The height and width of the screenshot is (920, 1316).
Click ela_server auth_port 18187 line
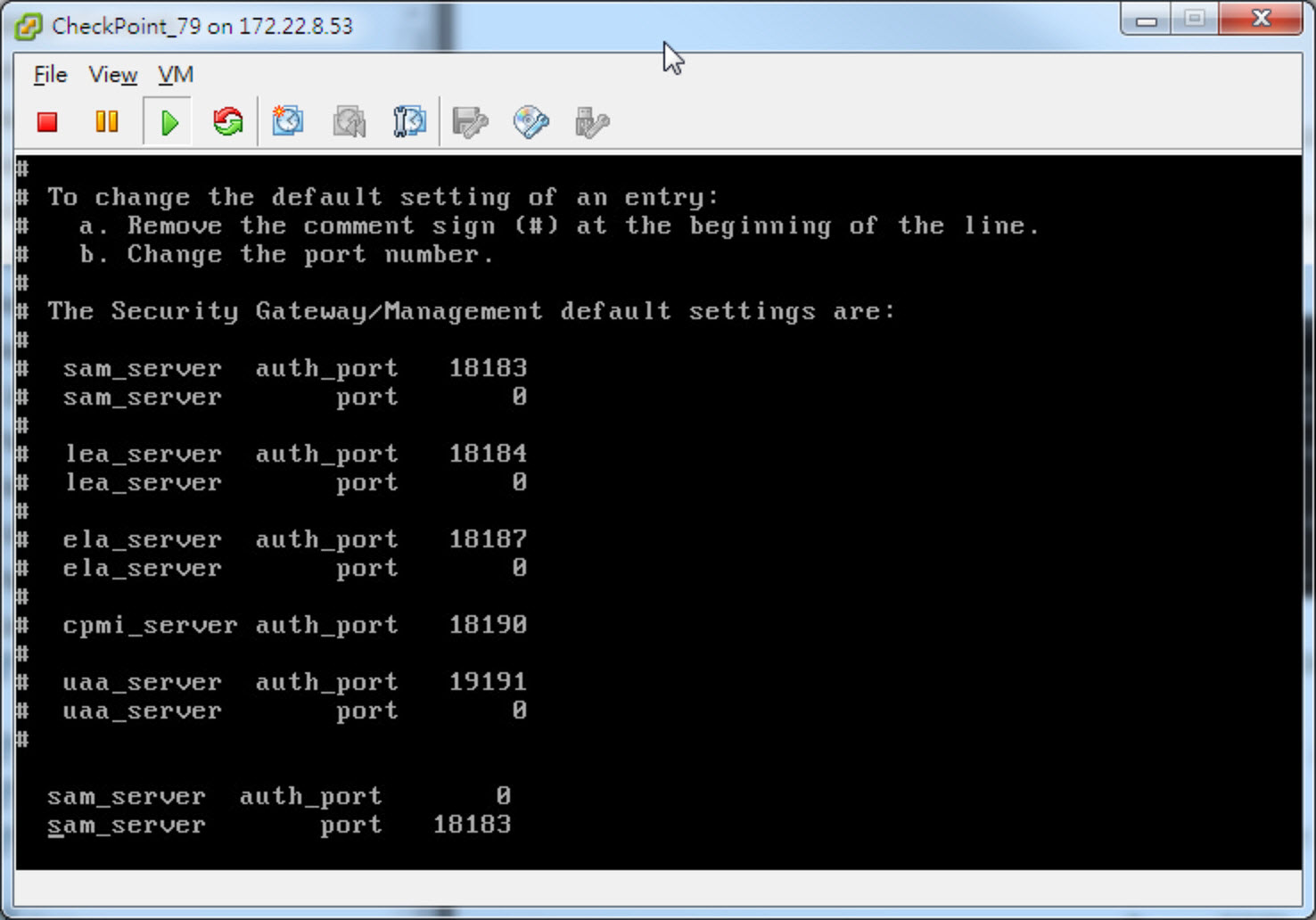tap(273, 539)
